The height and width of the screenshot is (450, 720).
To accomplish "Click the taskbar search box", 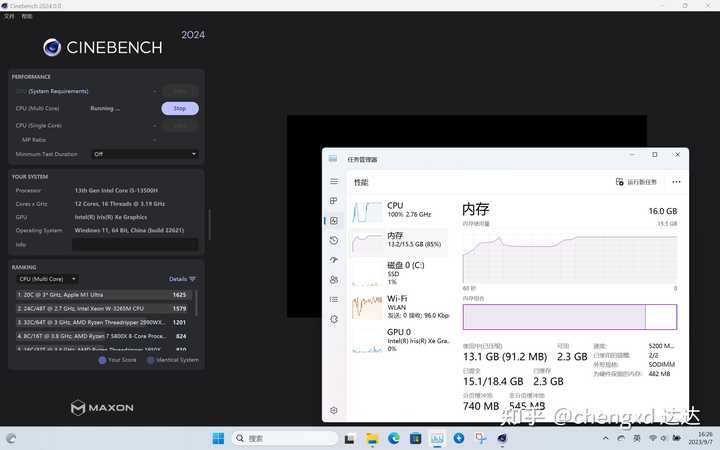I will pyautogui.click(x=285, y=439).
